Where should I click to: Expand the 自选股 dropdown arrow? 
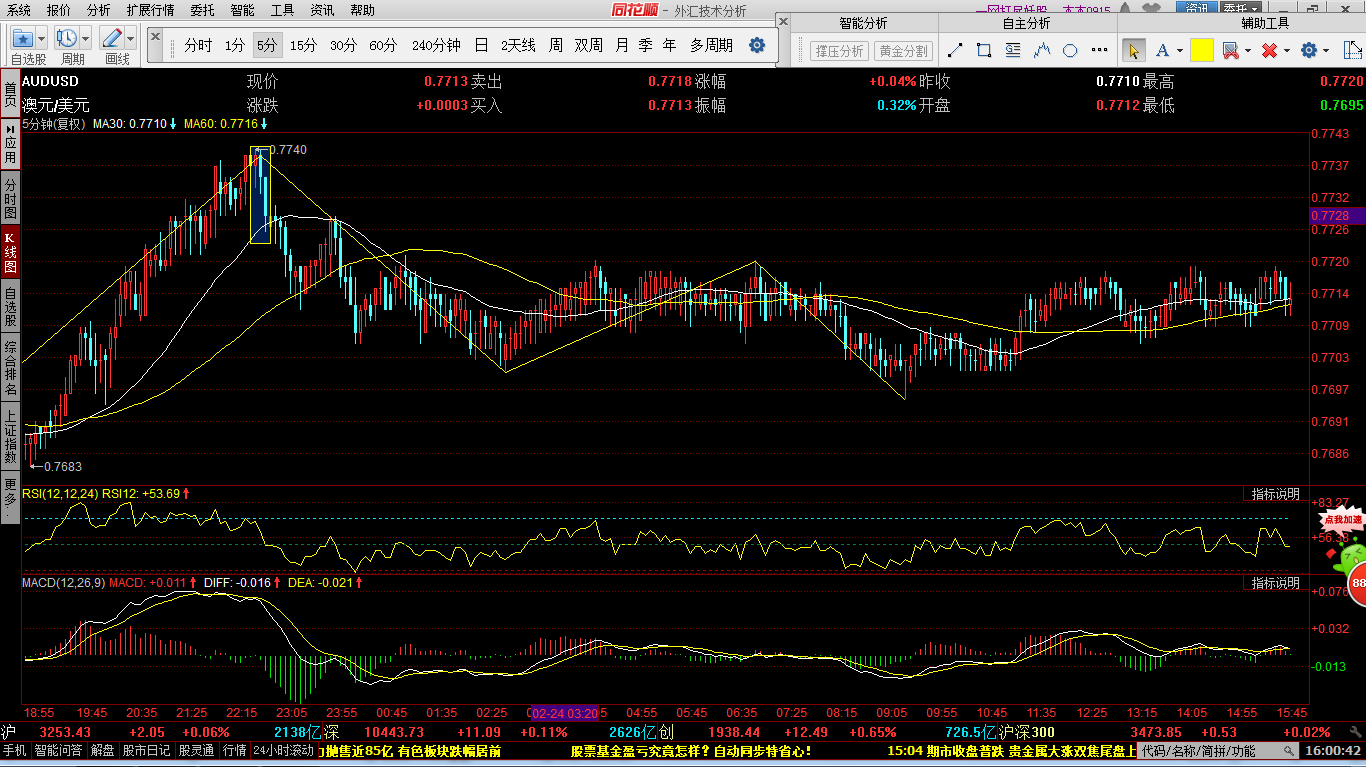[x=42, y=38]
